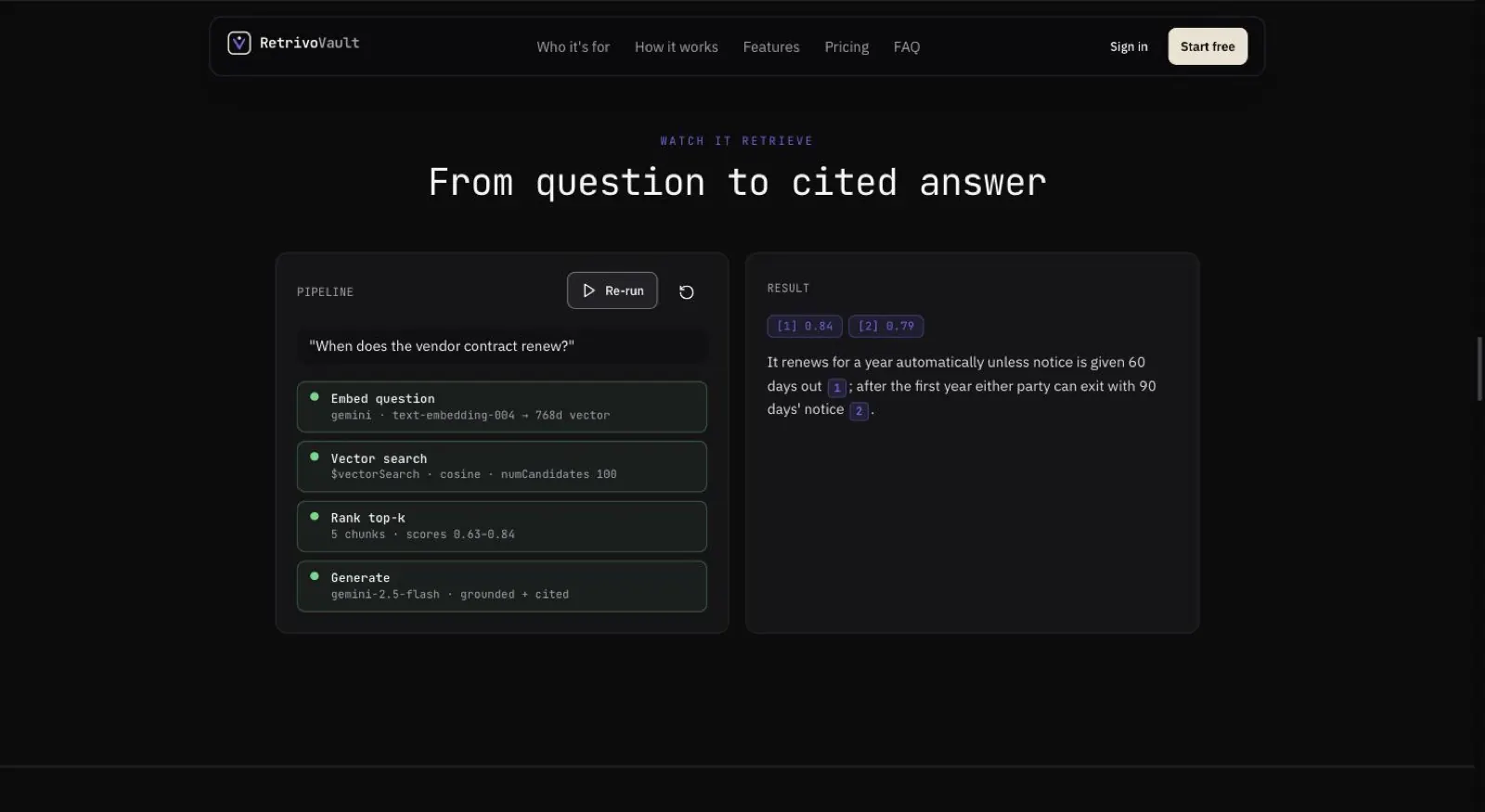Click the 'RESULT' panel label
The image size is (1485, 812).
788,289
